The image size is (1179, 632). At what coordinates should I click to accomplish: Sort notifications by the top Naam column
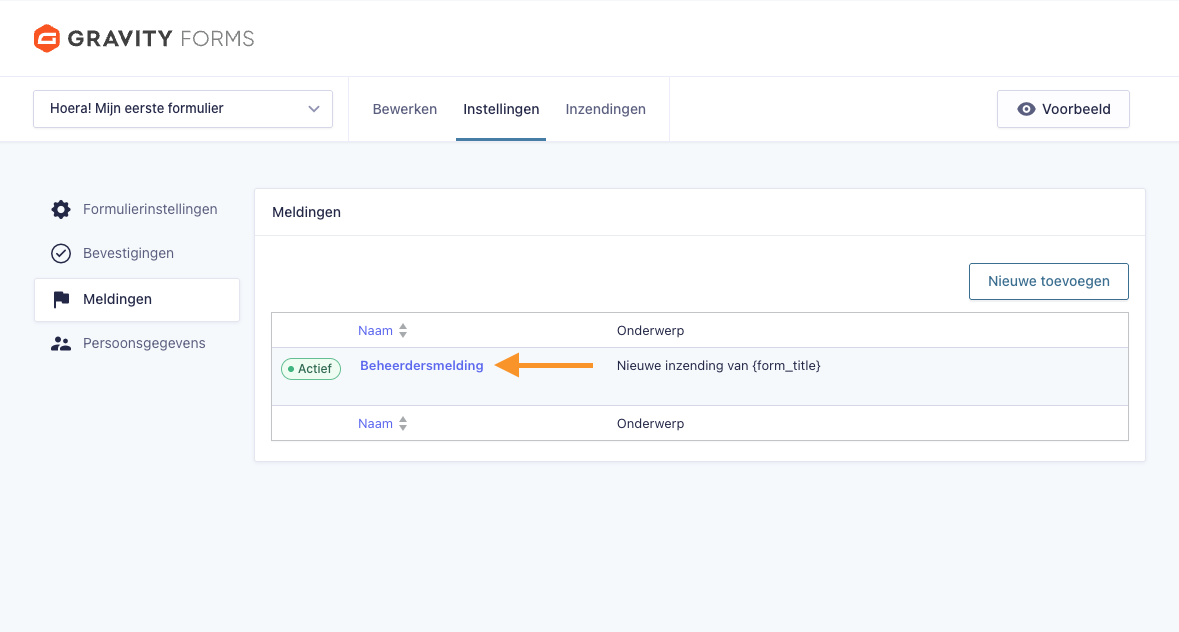375,331
